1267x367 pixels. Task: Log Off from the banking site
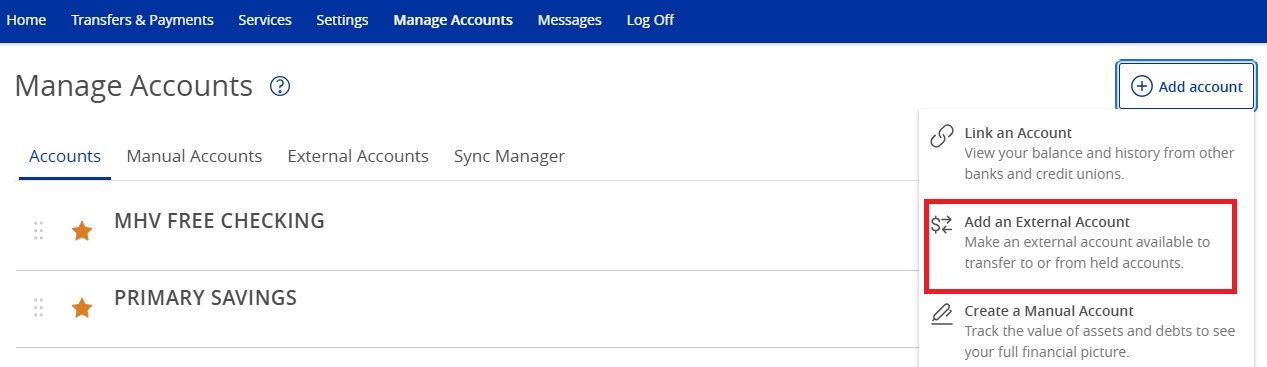[650, 20]
